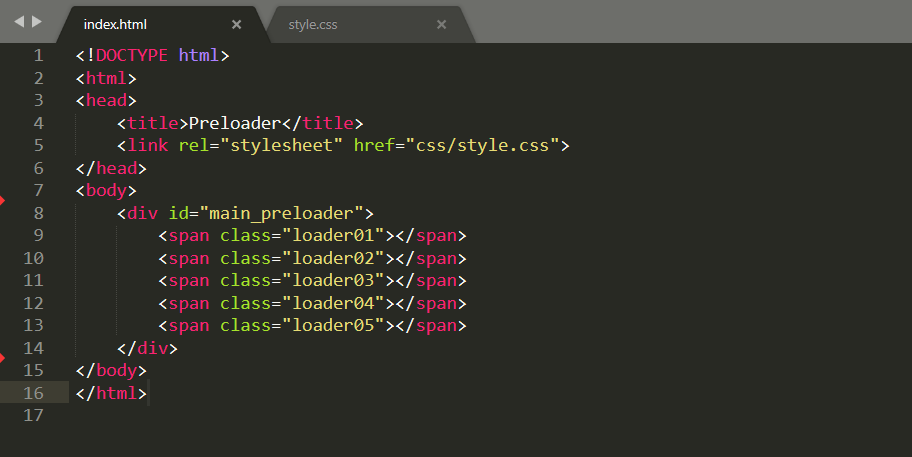The width and height of the screenshot is (912, 457).
Task: Switch to the style.css tab
Action: pos(313,24)
